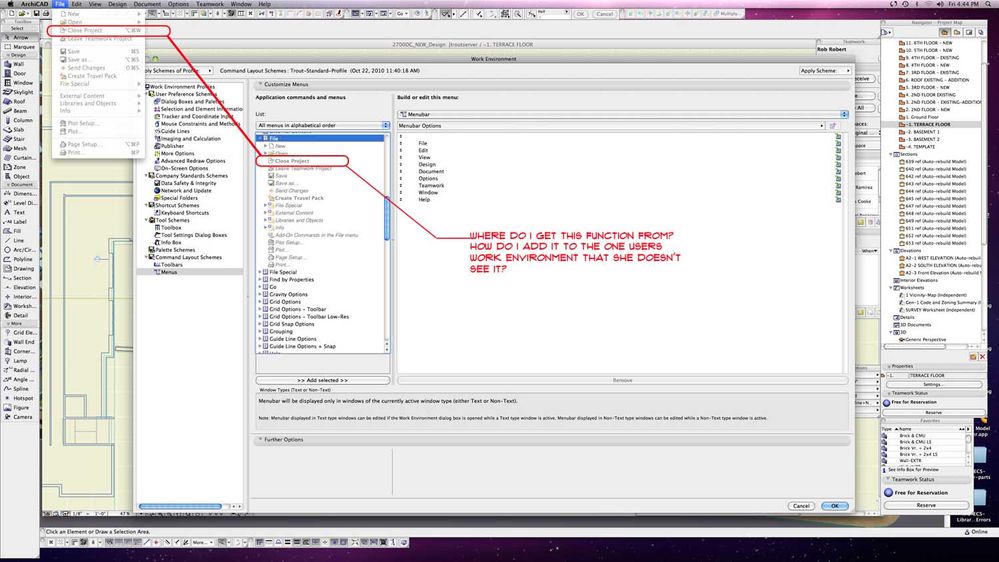Viewport: 999px width, 562px height.
Task: Open the Edit menu in menu bar
Action: pyautogui.click(x=76, y=4)
